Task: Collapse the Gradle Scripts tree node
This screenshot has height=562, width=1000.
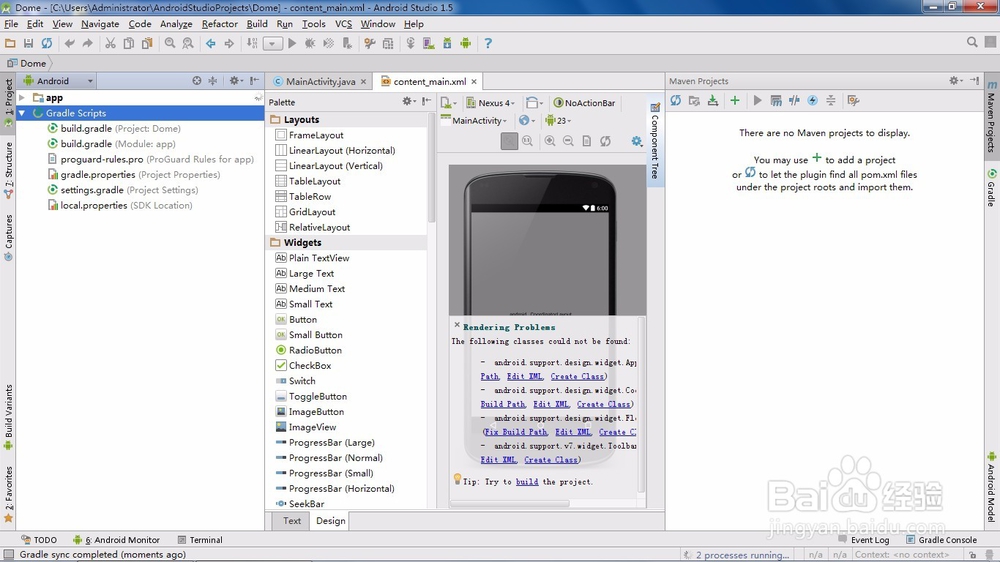Action: click(x=22, y=113)
